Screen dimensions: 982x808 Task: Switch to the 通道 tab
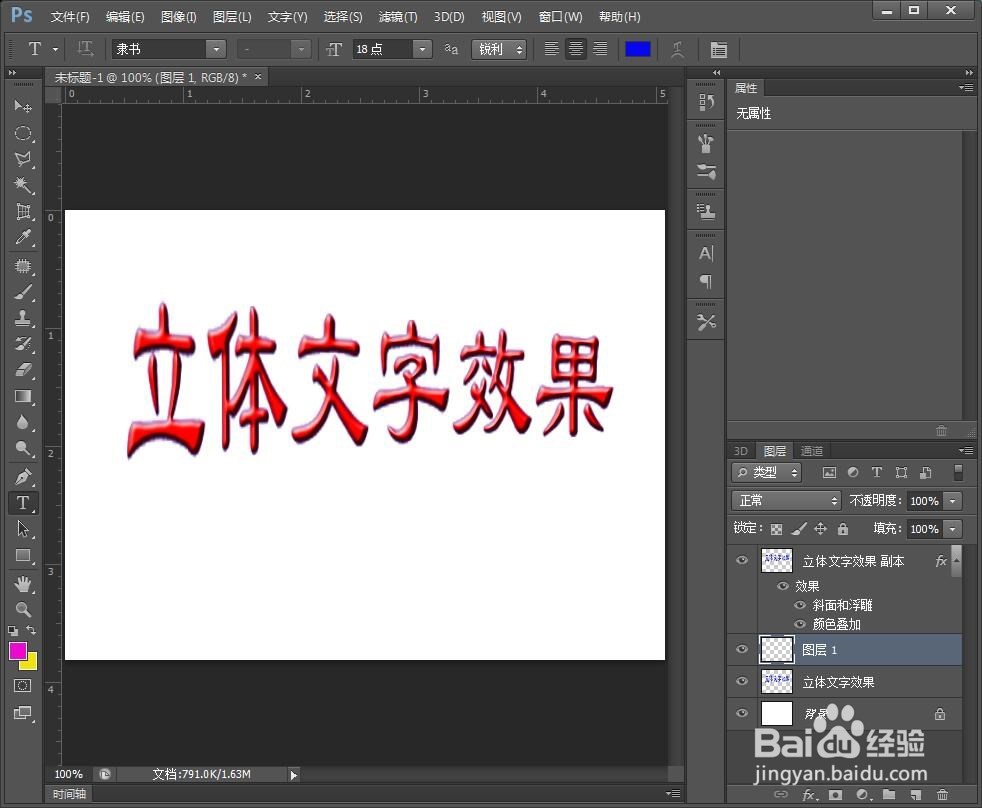pyautogui.click(x=812, y=450)
